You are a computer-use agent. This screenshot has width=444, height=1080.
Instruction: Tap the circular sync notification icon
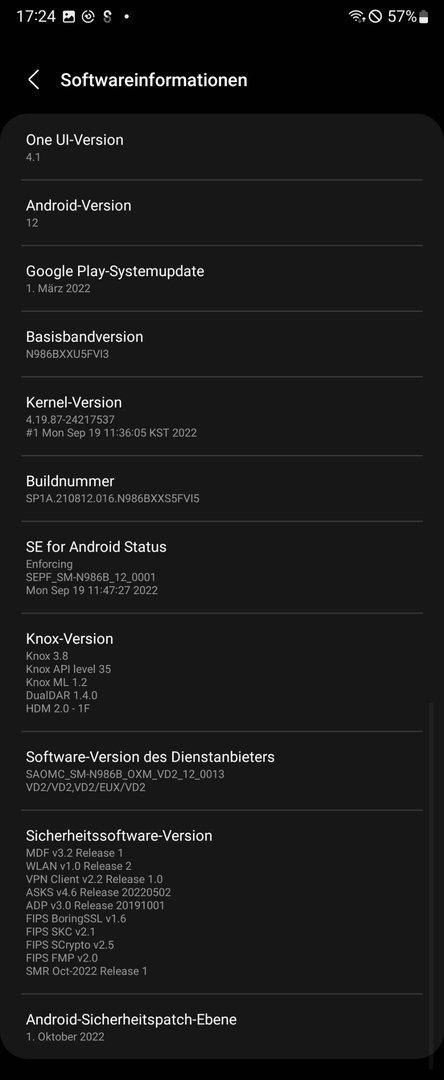(x=88, y=17)
